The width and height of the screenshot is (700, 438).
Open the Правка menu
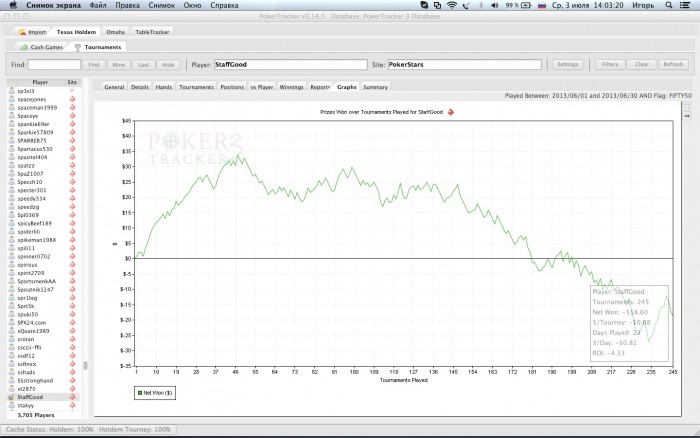[127, 5]
